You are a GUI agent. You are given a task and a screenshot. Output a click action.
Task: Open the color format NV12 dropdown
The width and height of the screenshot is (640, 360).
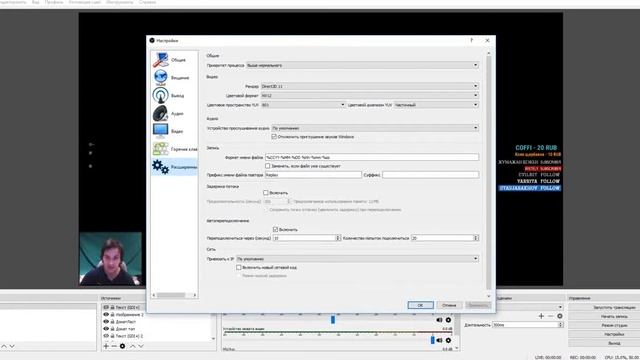pyautogui.click(x=370, y=96)
